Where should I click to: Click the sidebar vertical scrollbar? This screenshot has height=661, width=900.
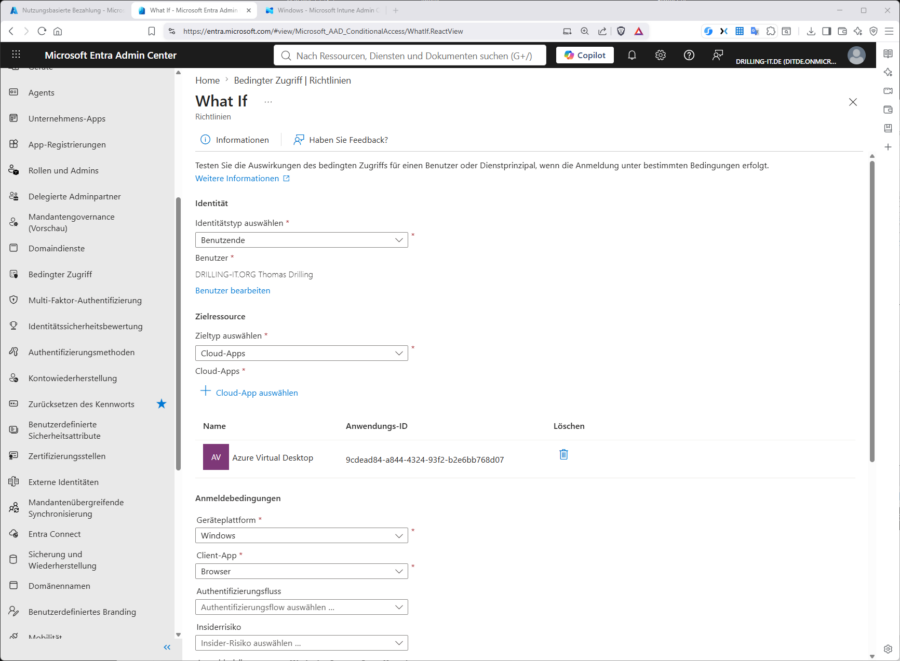pyautogui.click(x=178, y=333)
